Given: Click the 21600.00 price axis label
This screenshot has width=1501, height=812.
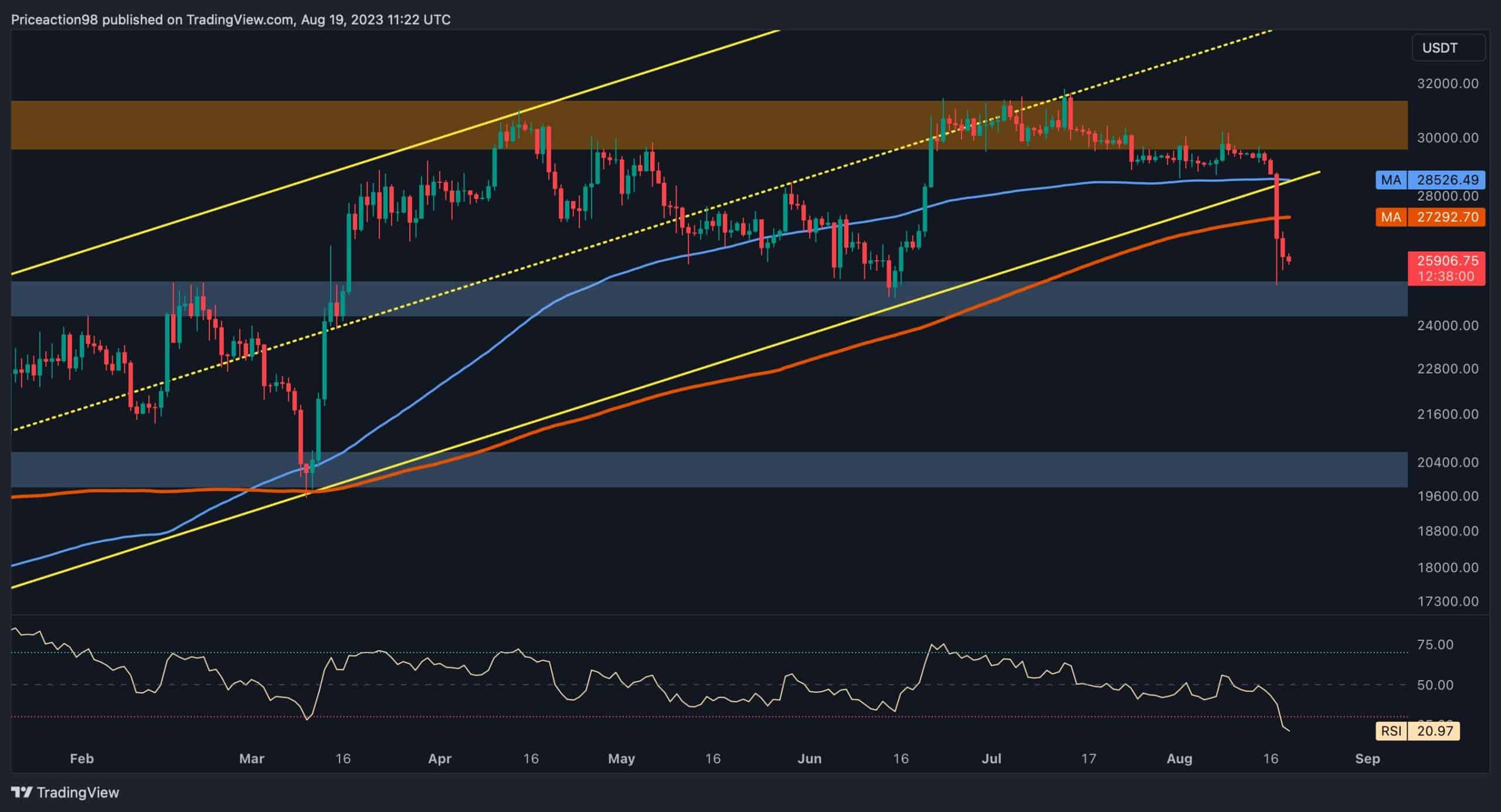Looking at the screenshot, I should coord(1447,414).
